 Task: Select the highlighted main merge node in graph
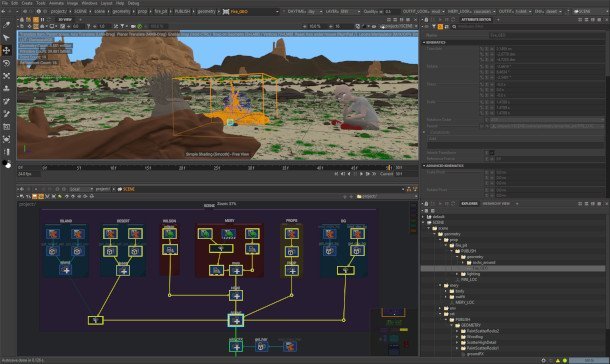click(x=236, y=321)
